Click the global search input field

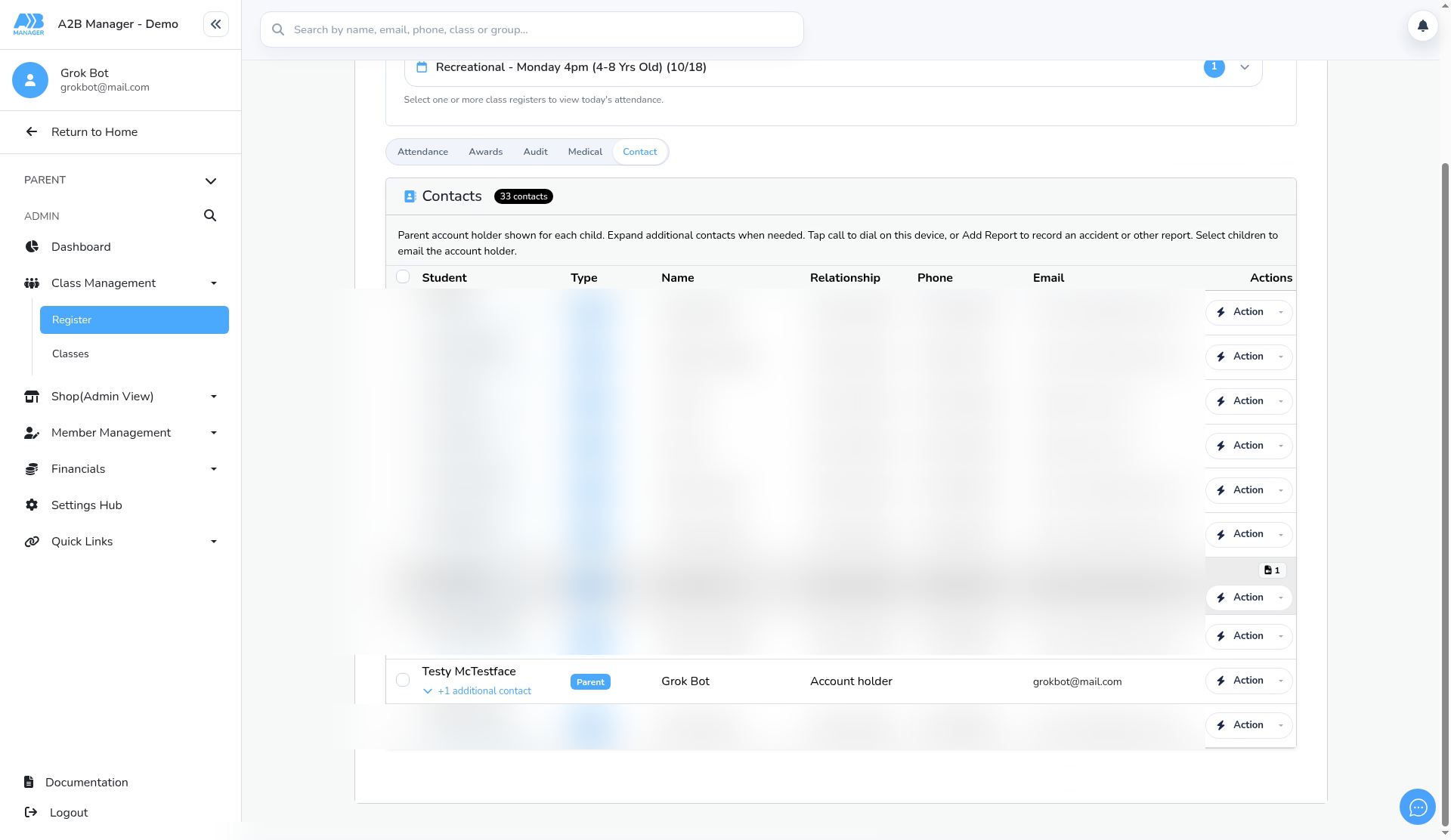(532, 29)
